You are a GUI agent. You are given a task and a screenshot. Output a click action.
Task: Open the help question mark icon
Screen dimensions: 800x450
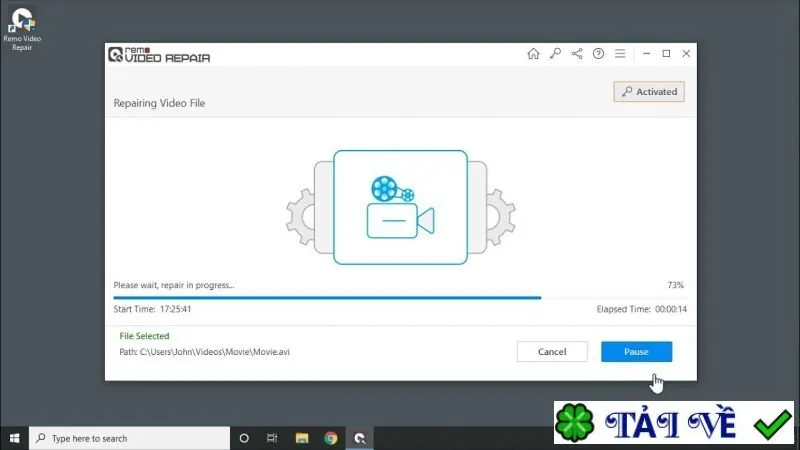[x=598, y=54]
